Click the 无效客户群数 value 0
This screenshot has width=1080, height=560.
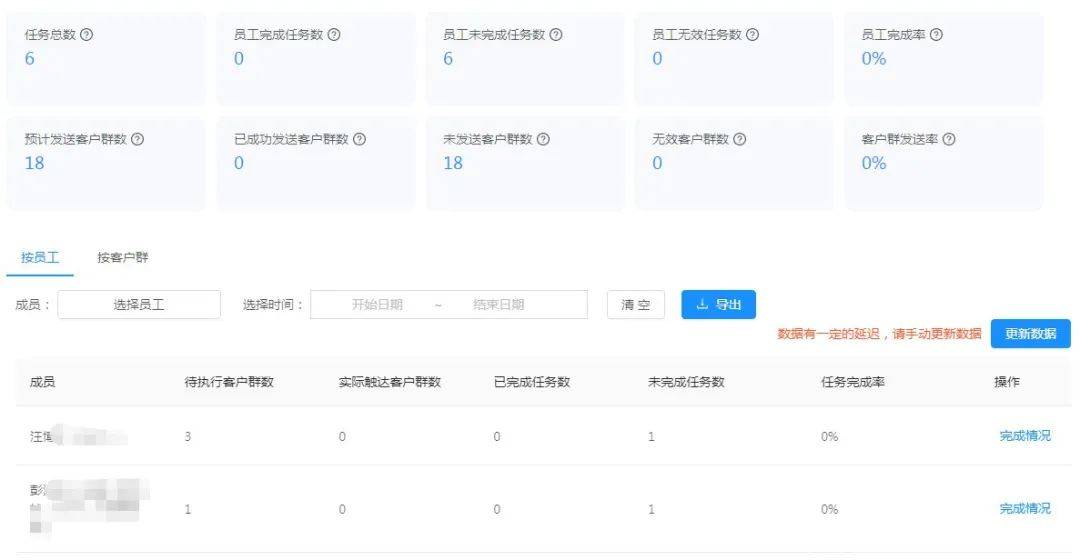click(x=658, y=163)
